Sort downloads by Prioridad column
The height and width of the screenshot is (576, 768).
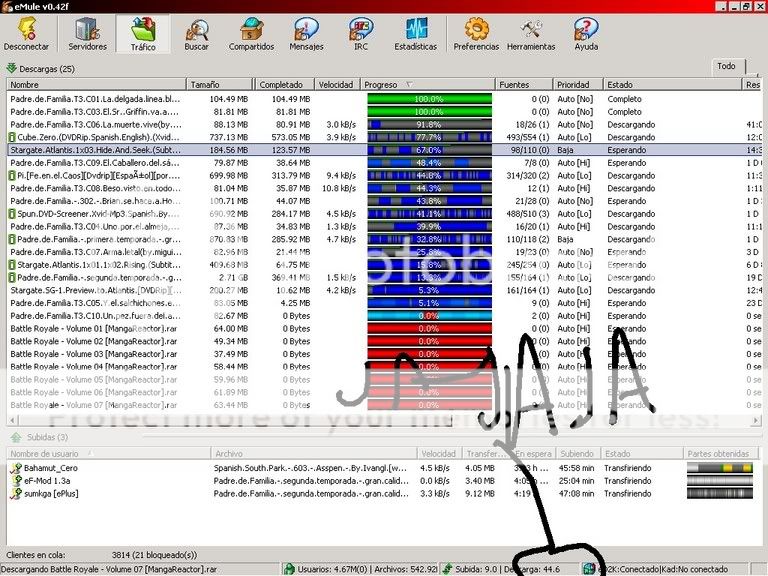tap(578, 84)
